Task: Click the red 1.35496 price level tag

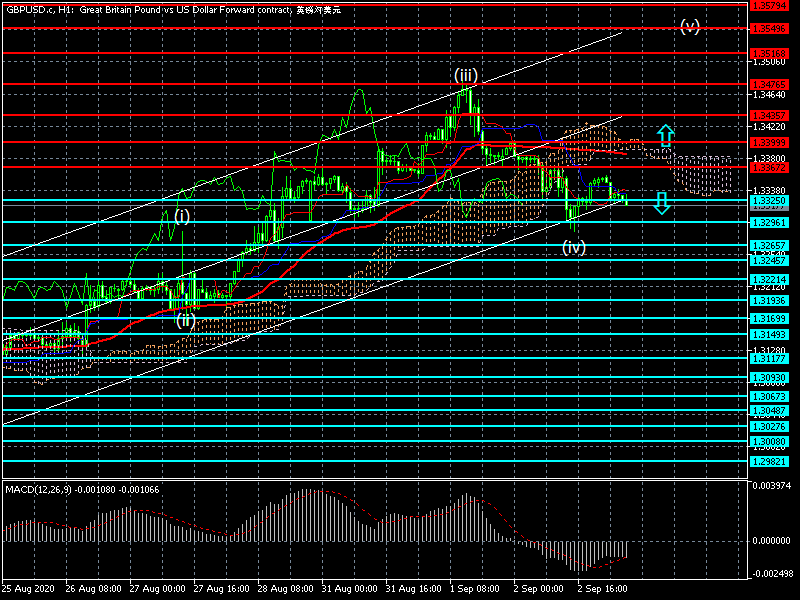Action: coord(769,29)
